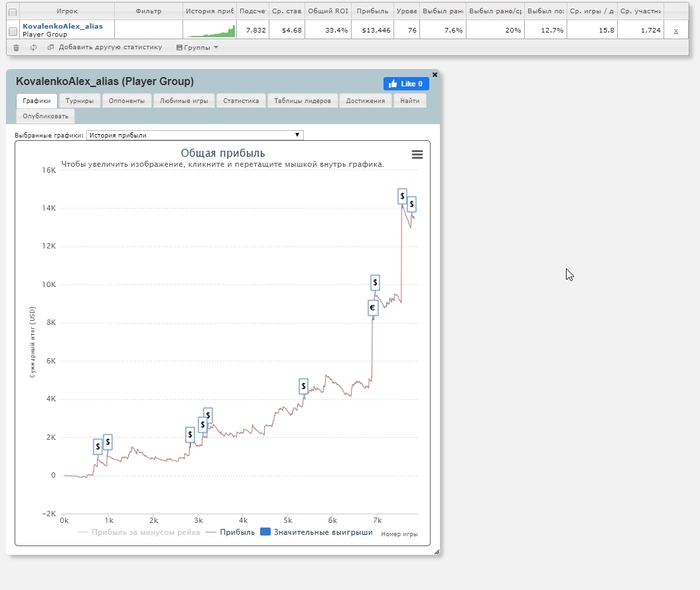This screenshot has width=700, height=590.
Task: Click the 12.7% value cell
Action: pos(546,30)
